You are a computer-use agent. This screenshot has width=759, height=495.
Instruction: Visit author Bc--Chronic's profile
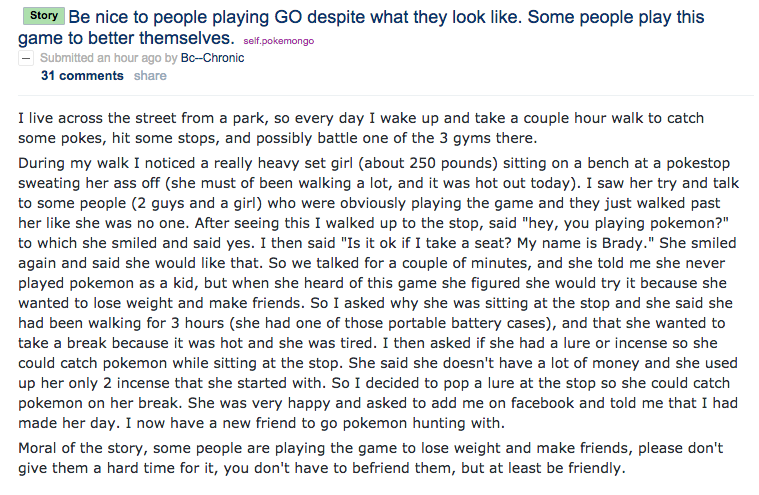[212, 58]
